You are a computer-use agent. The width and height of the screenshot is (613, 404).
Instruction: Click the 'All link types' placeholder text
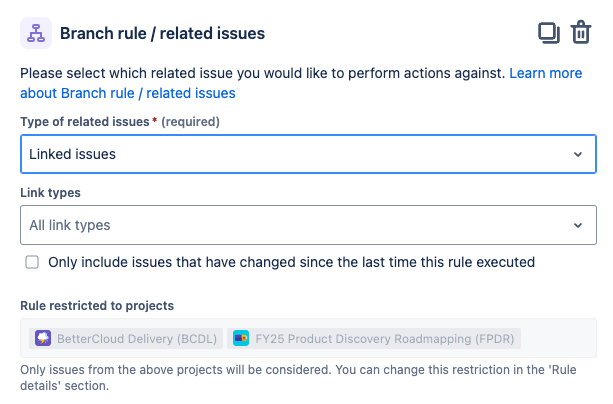click(70, 225)
